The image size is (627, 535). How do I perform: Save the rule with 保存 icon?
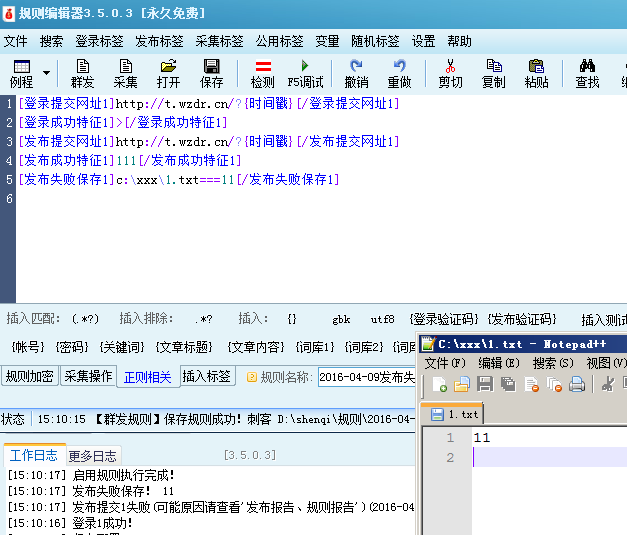(x=212, y=74)
